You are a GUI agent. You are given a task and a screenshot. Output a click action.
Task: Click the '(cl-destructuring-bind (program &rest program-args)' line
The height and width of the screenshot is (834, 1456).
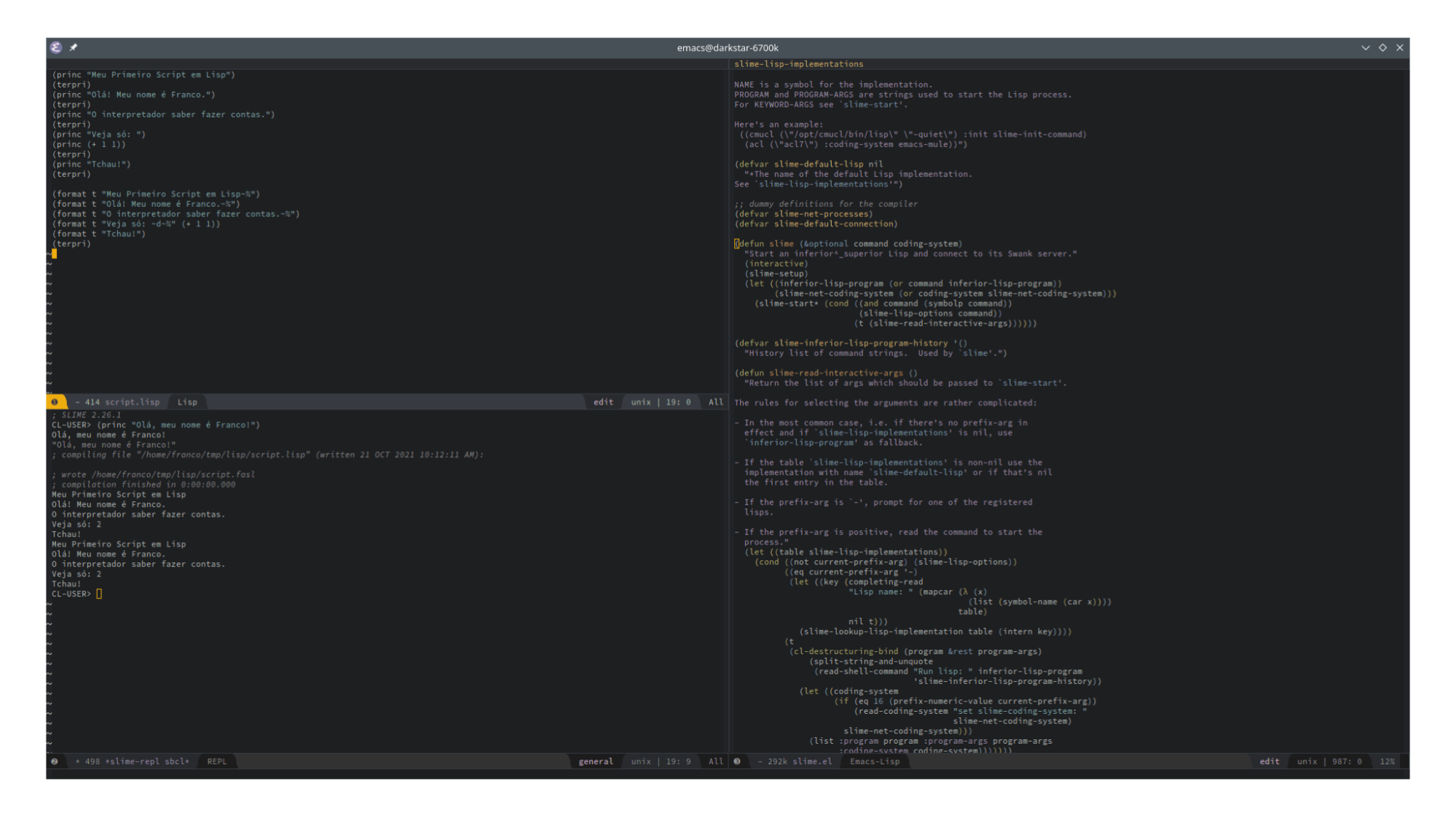(916, 652)
